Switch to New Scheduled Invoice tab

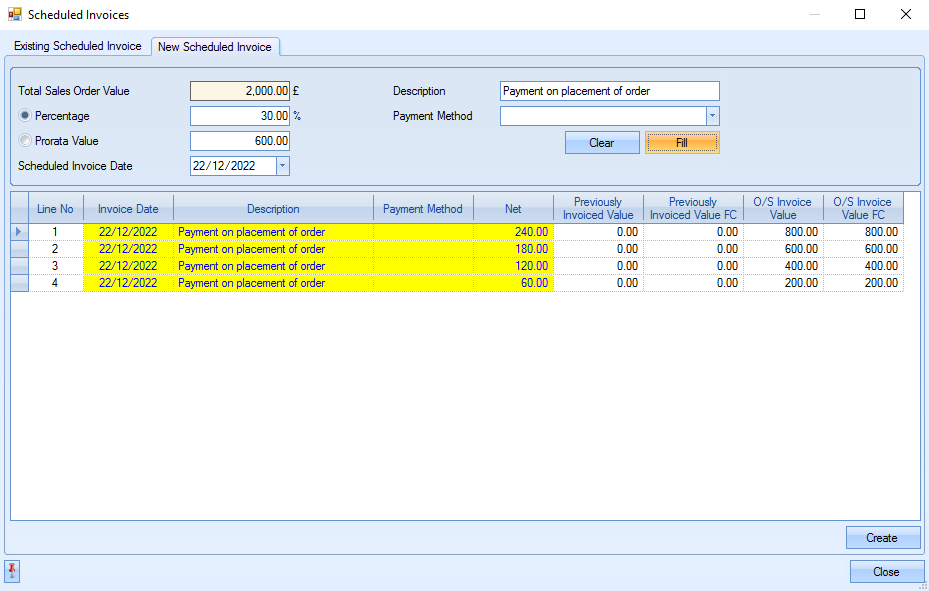[x=215, y=47]
